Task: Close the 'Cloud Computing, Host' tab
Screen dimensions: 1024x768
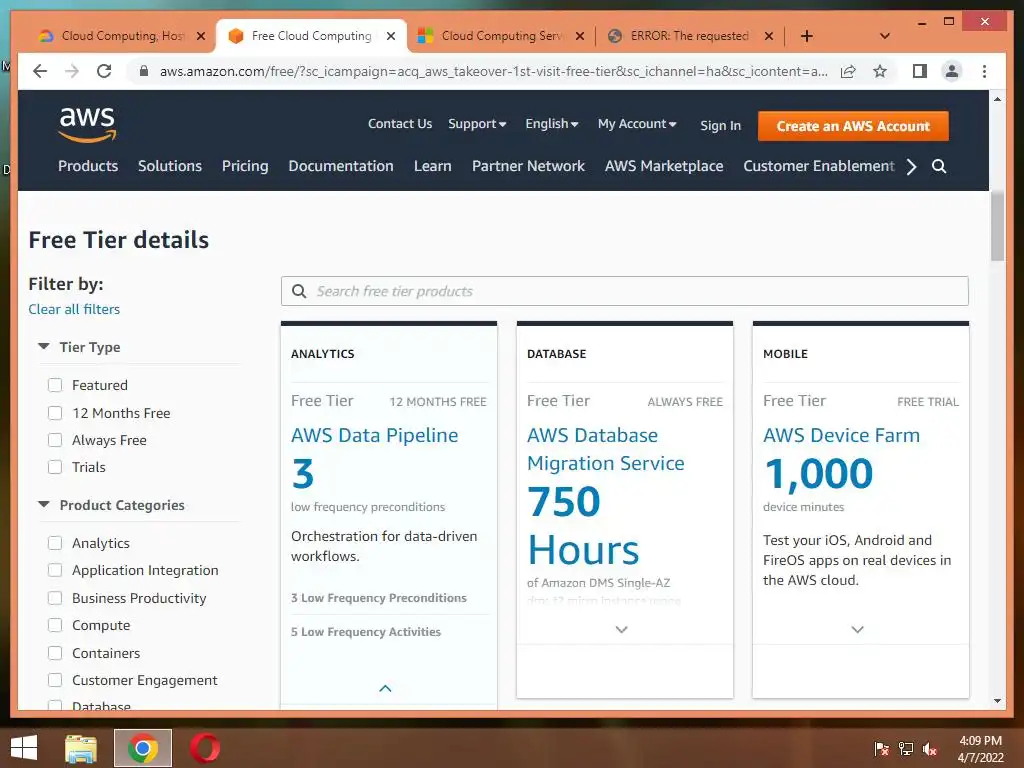Action: pos(201,36)
